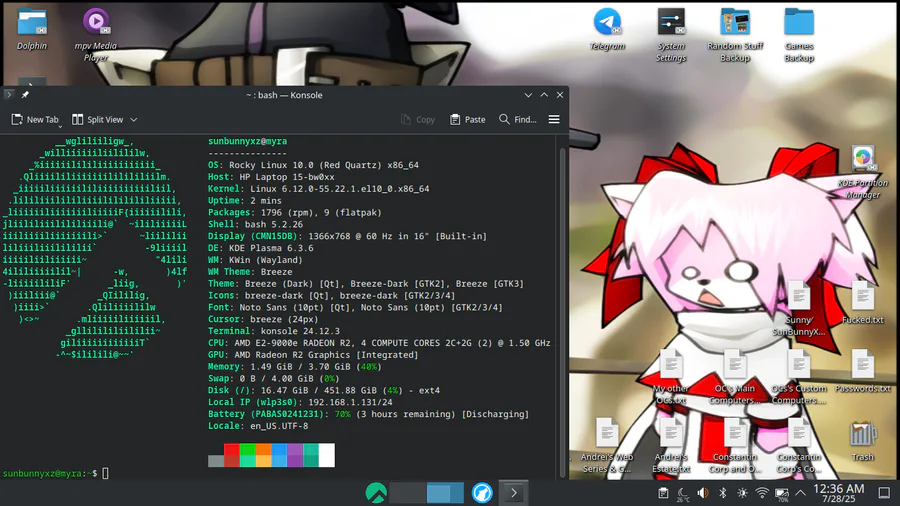Launch mpv Media Player desktop icon
Viewport: 900px width, 506px height.
pyautogui.click(x=96, y=34)
